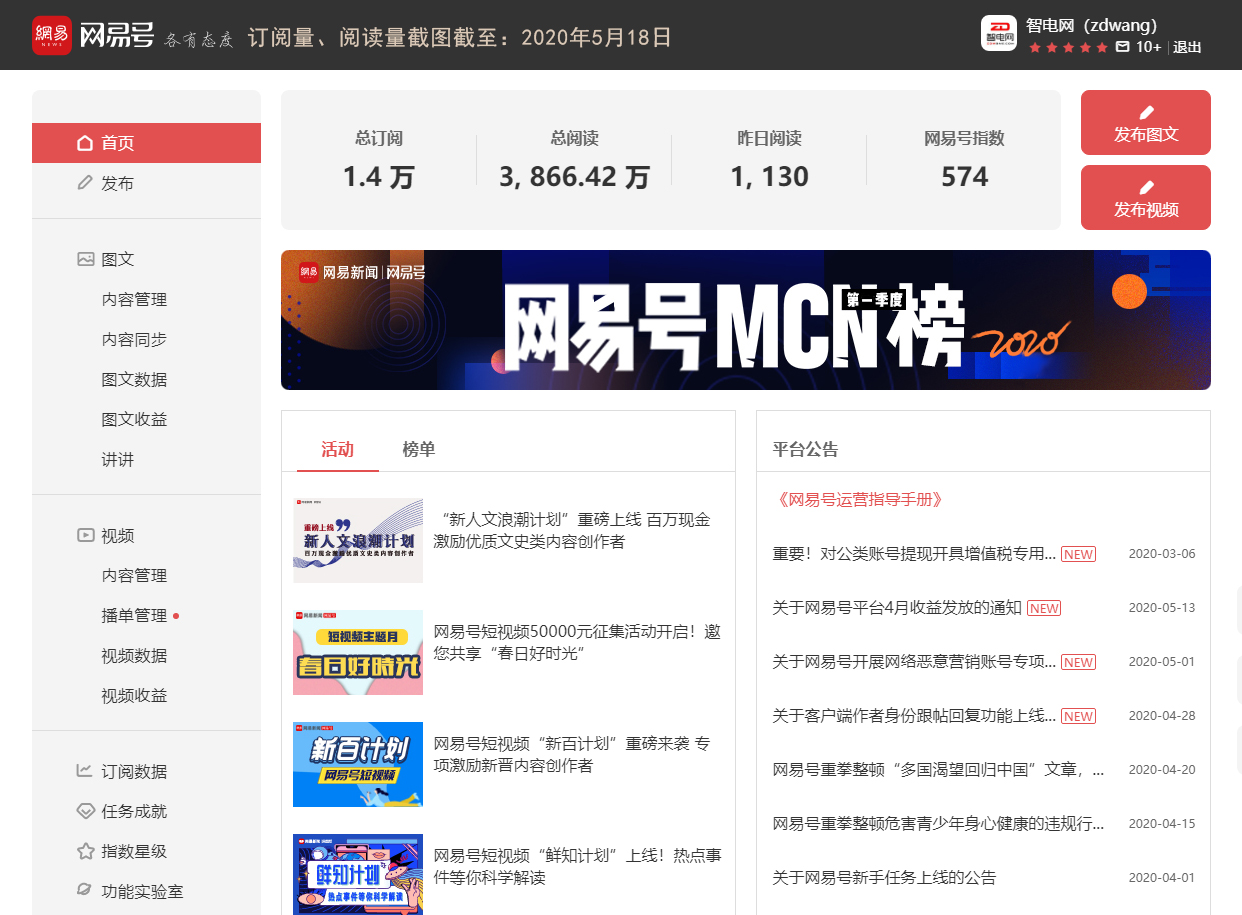Viewport: 1242px width, 915px height.
Task: Open 视频数据 in the sidebar
Action: click(x=134, y=655)
